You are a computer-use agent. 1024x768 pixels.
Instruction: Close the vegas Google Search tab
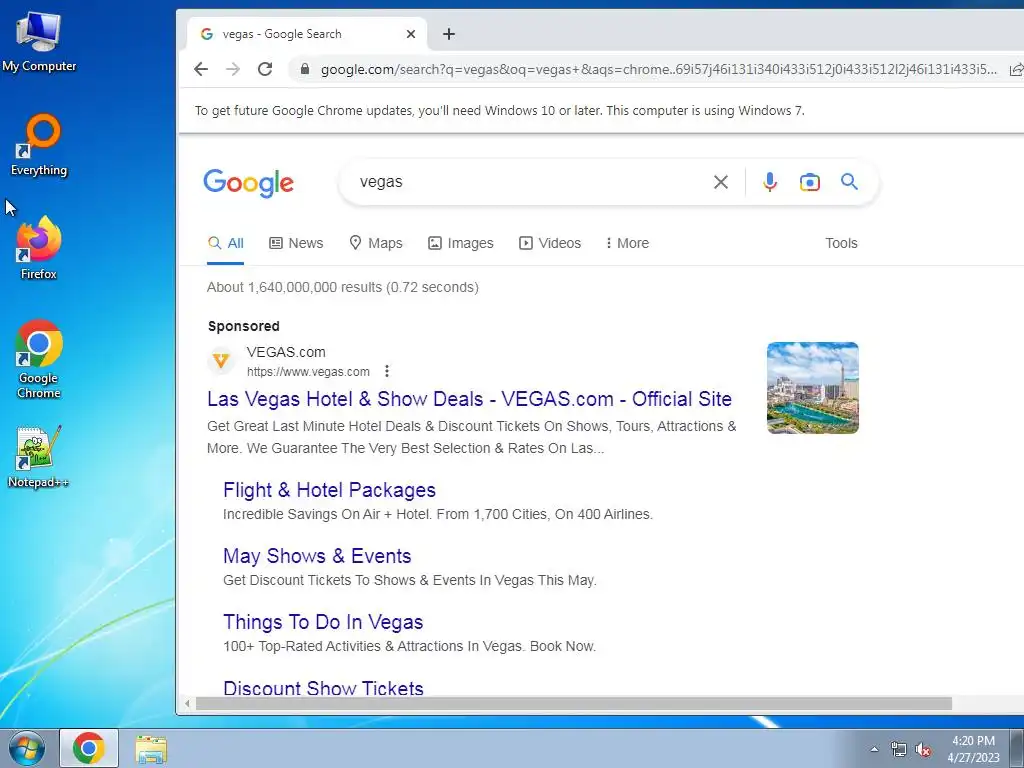click(x=411, y=34)
